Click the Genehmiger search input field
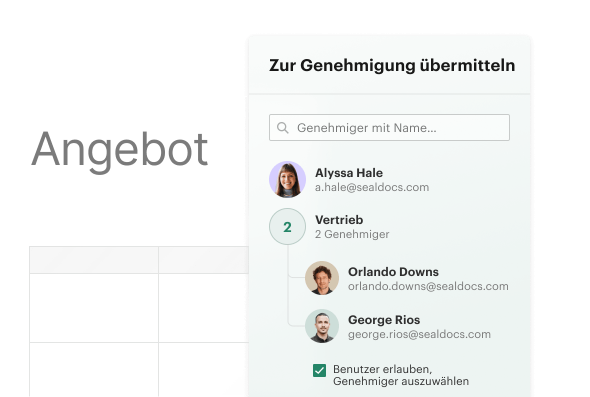Screen dimensions: 590x397 click(389, 128)
